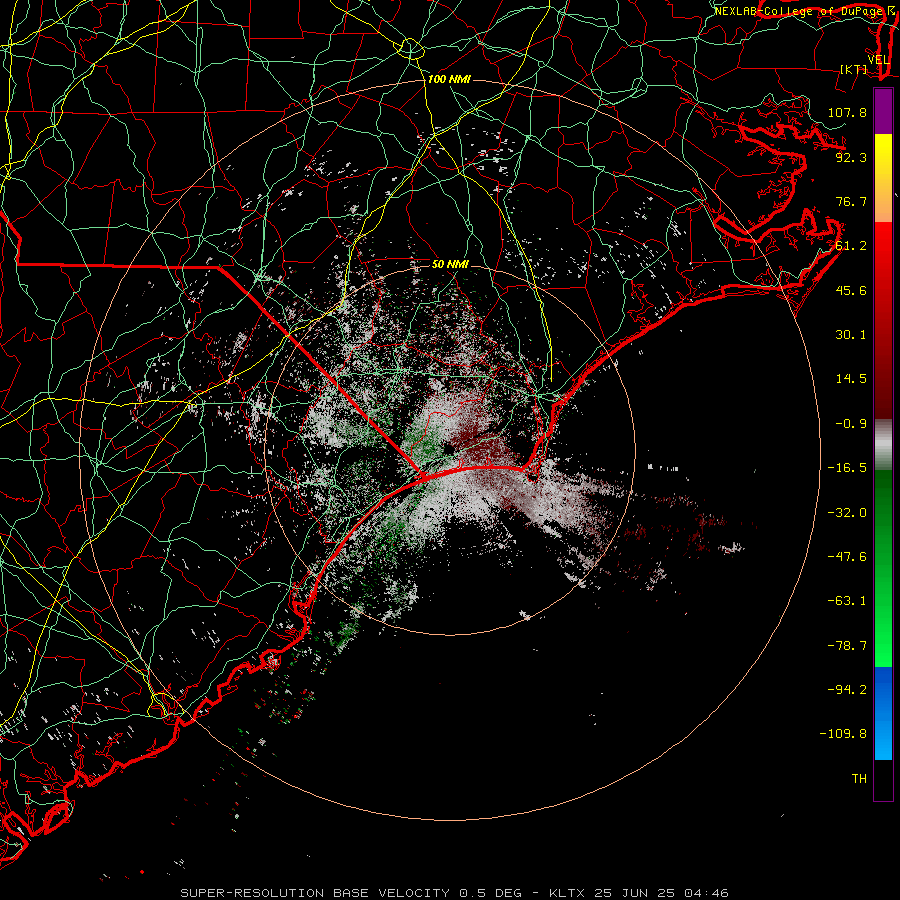Click the -47.6 scale value
Image resolution: width=900 pixels, height=900 pixels.
(847, 557)
